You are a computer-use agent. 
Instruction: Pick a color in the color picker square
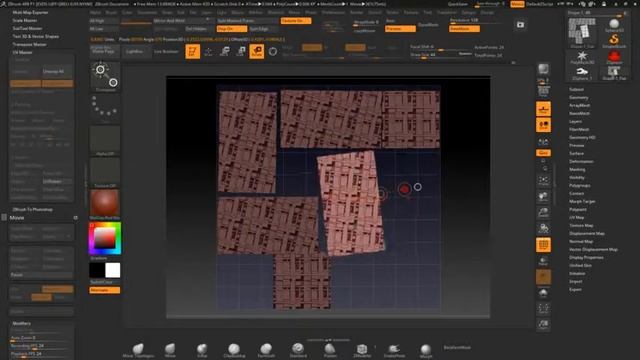pyautogui.click(x=104, y=237)
